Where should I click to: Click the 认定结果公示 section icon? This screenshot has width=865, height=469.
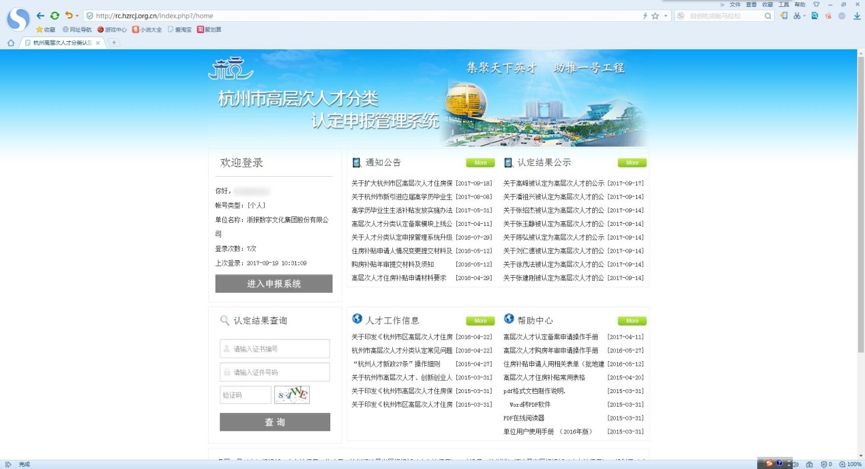click(508, 163)
